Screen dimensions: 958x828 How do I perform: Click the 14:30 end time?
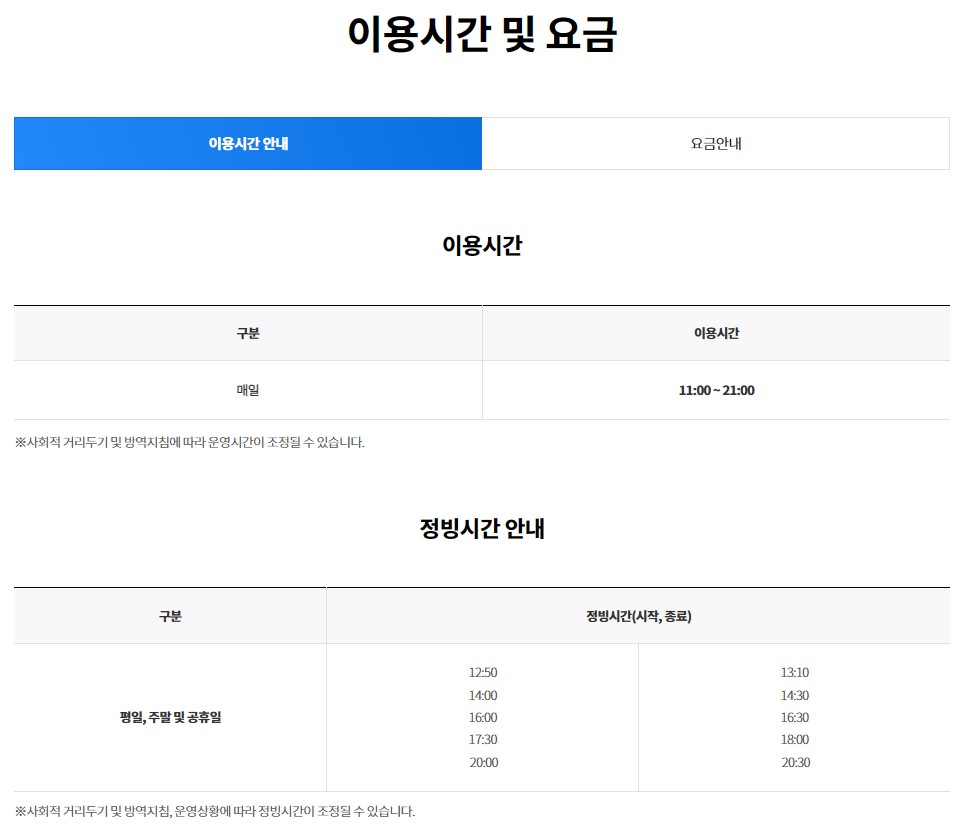(795, 695)
